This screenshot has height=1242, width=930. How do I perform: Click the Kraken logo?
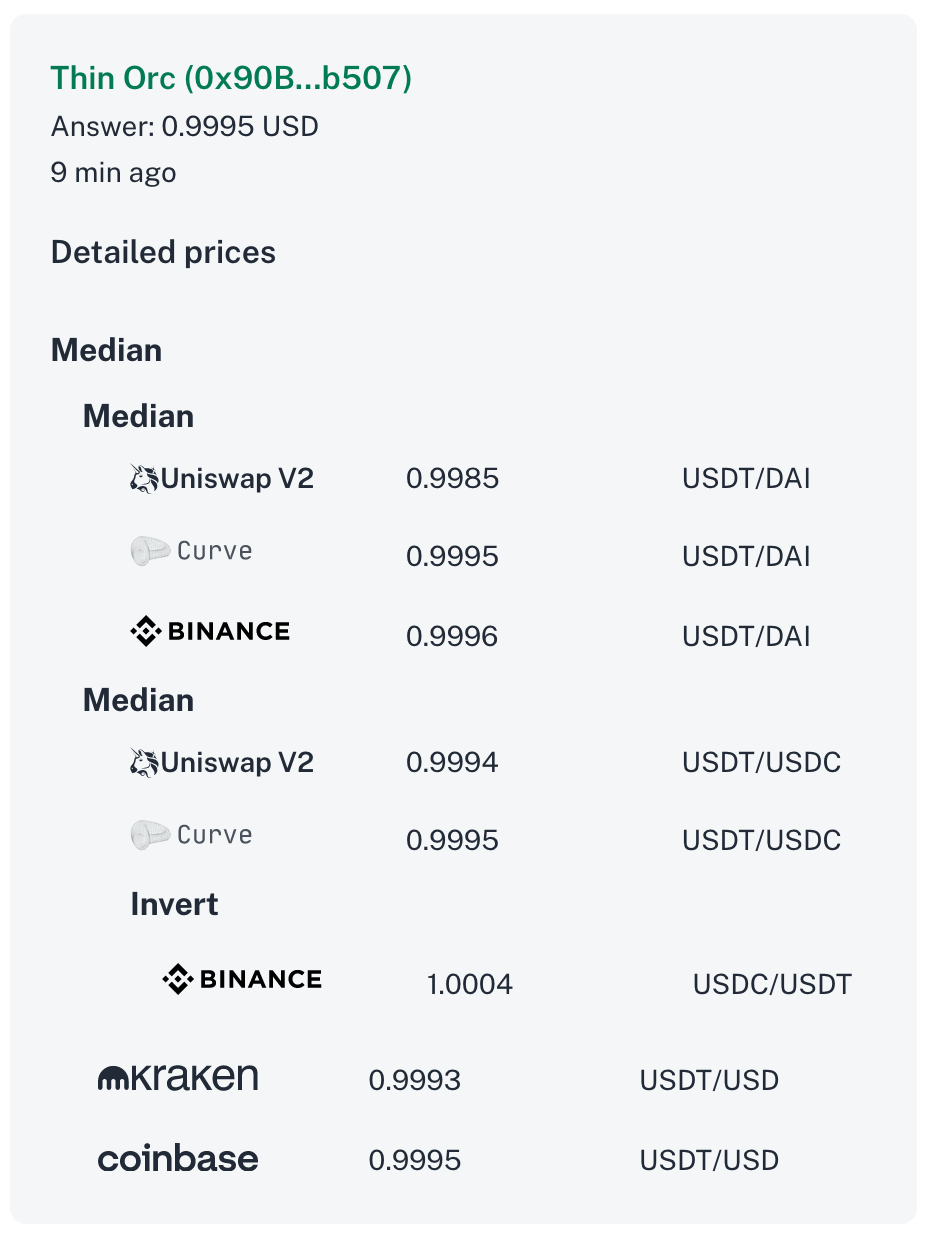(178, 1077)
